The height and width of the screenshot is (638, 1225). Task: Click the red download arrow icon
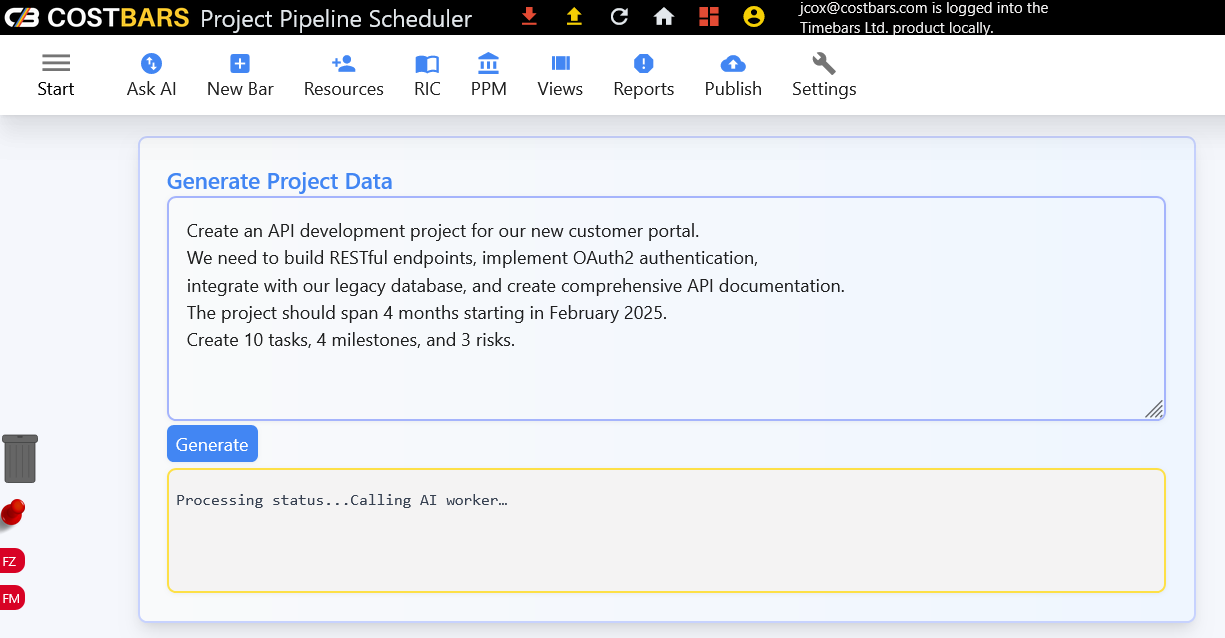(529, 16)
